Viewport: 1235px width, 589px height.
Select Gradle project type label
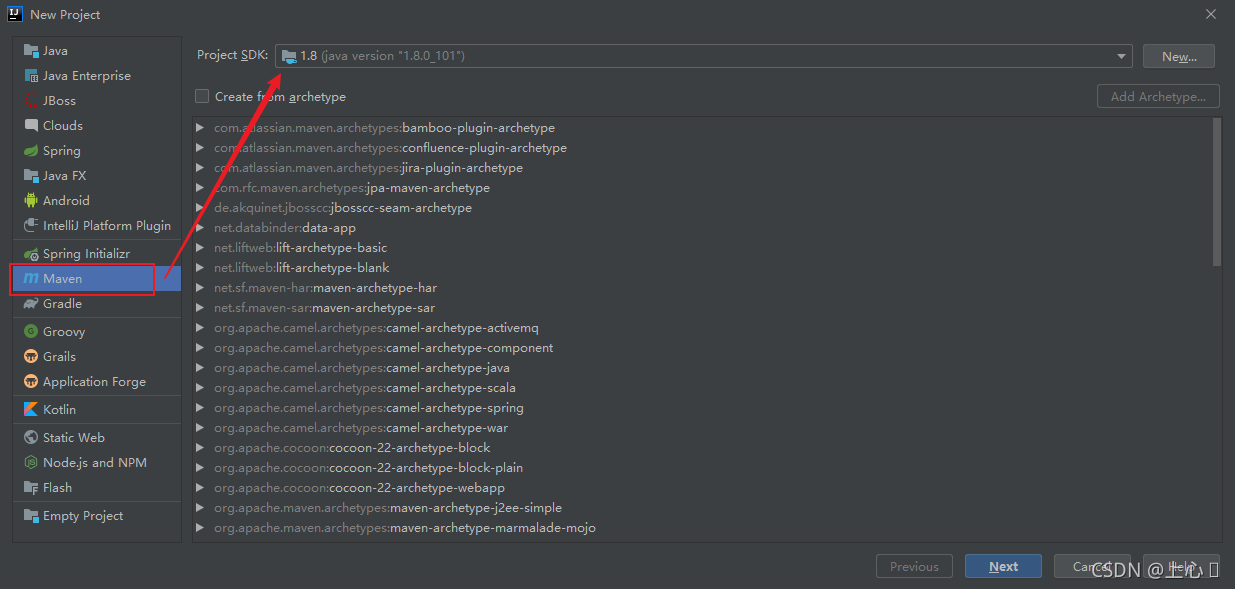(62, 303)
